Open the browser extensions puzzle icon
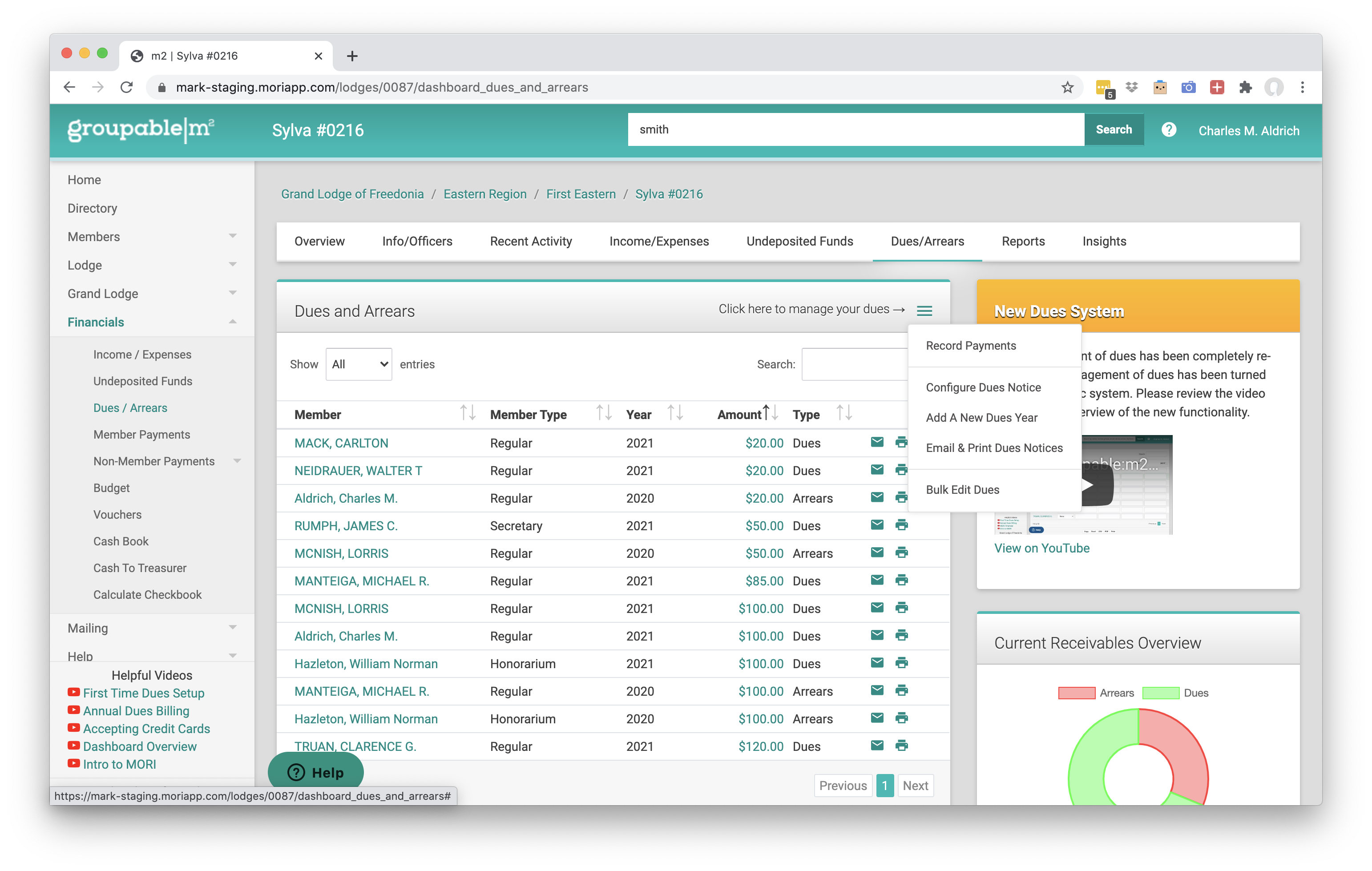The height and width of the screenshot is (871, 1372). click(1245, 87)
